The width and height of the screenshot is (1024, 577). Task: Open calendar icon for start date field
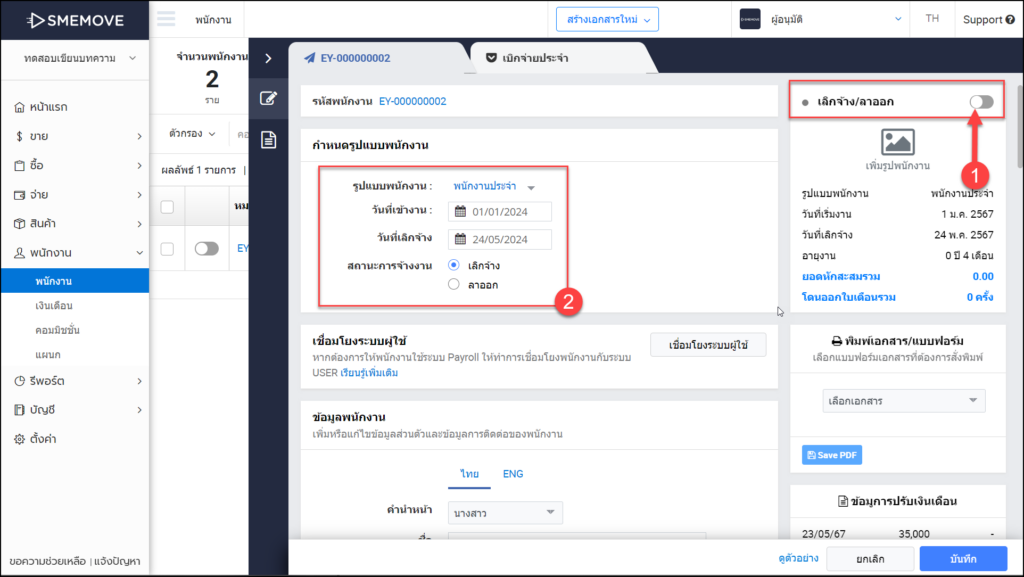click(460, 212)
